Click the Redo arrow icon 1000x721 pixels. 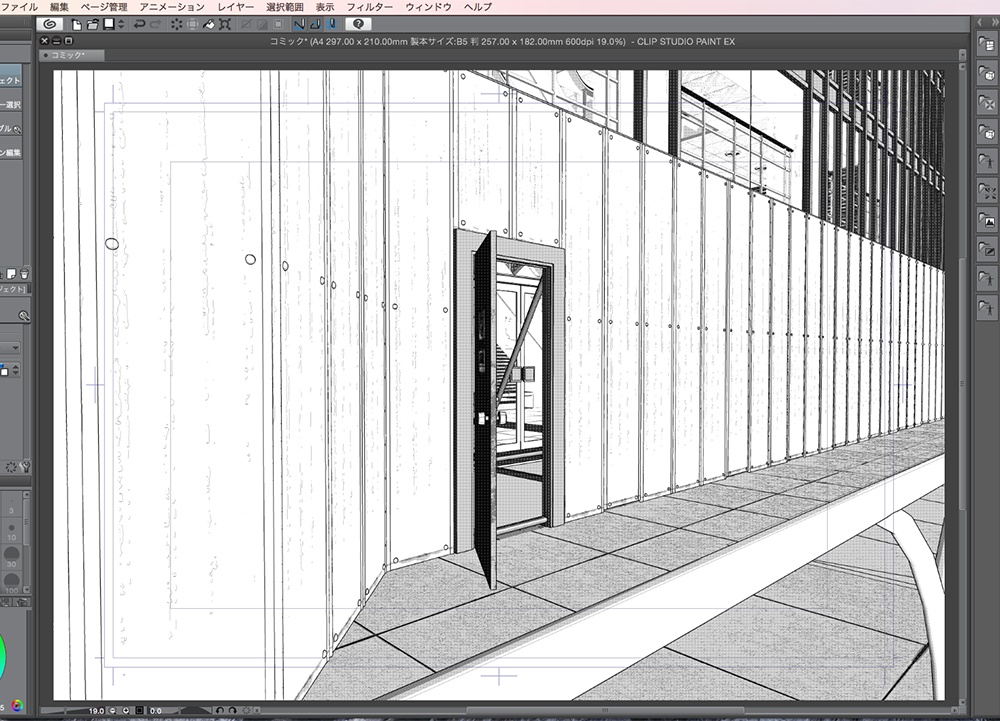pos(155,24)
